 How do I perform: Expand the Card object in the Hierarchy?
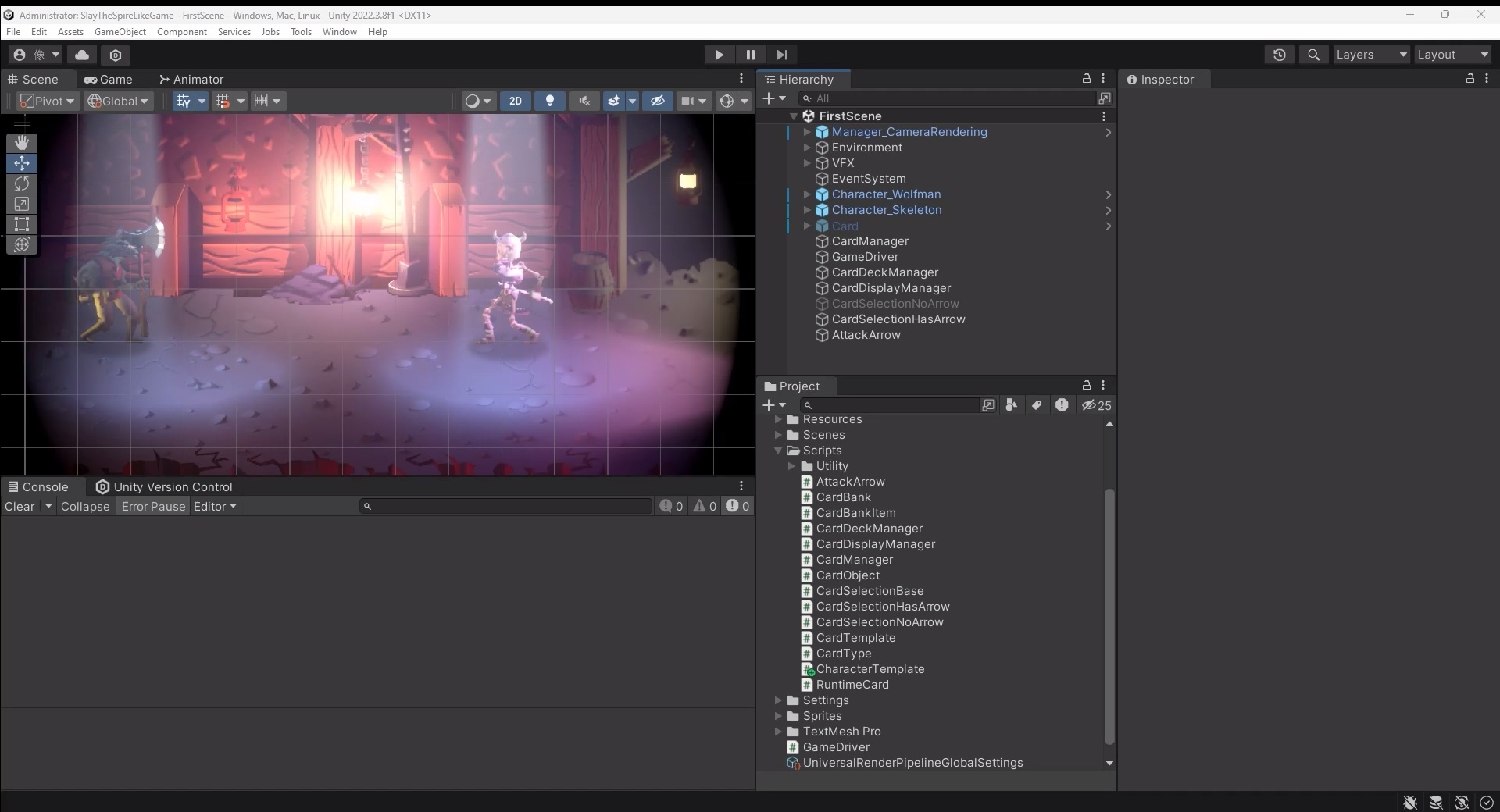click(806, 226)
